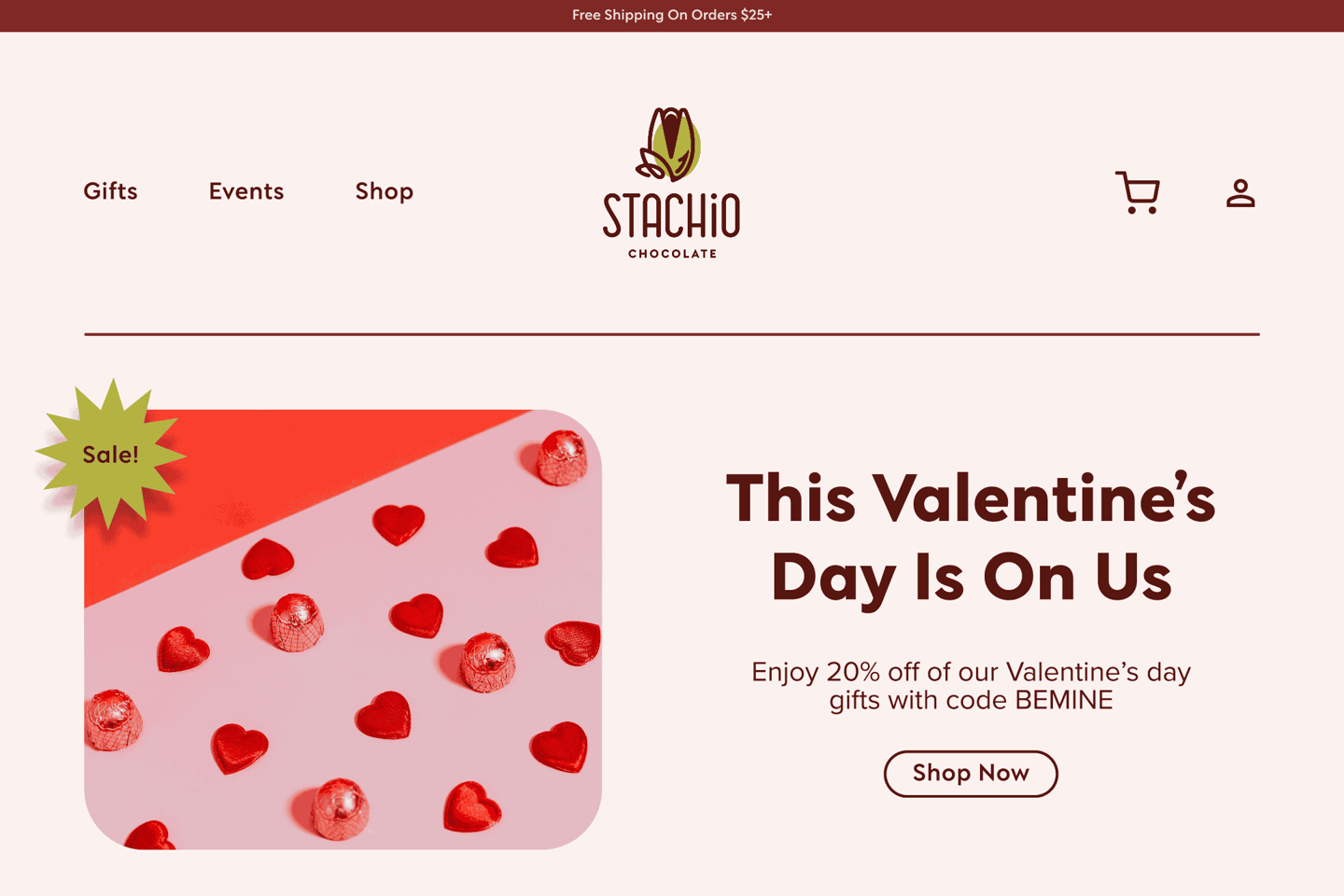The image size is (1344, 896).
Task: Click the BEMINE promo code
Action: [1064, 700]
